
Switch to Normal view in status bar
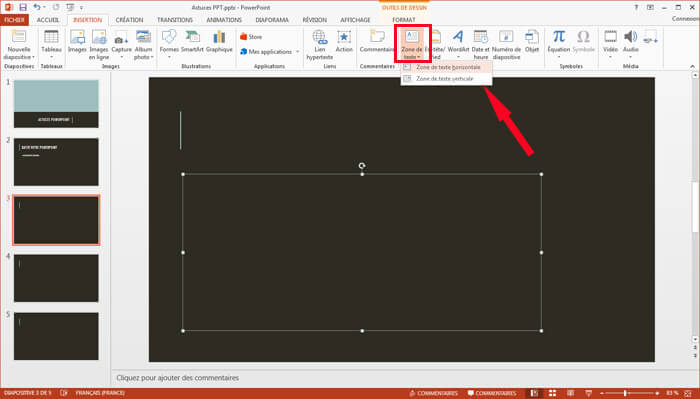coord(534,393)
